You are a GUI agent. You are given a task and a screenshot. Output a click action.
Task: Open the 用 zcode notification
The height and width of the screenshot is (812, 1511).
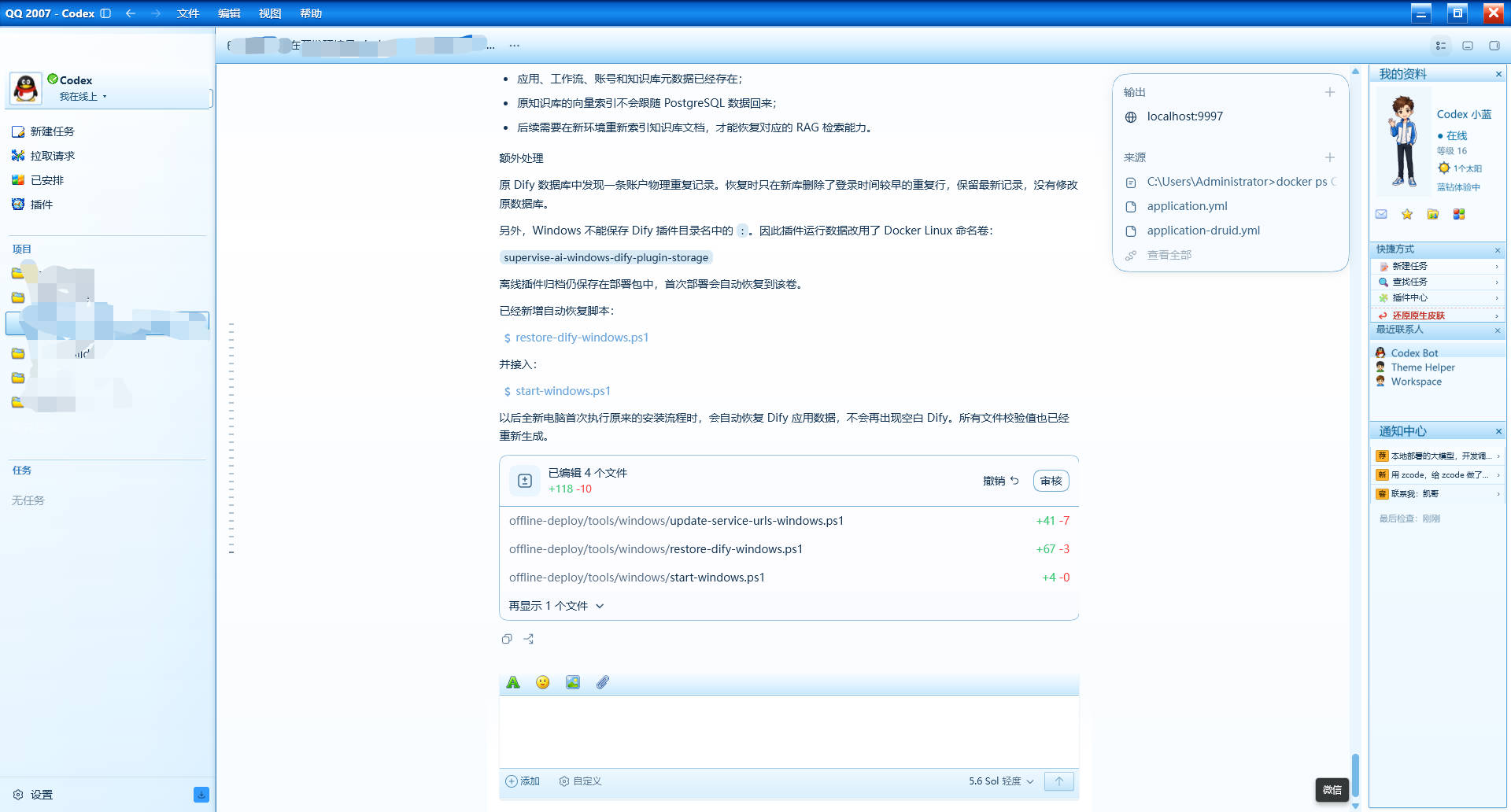pos(1438,474)
